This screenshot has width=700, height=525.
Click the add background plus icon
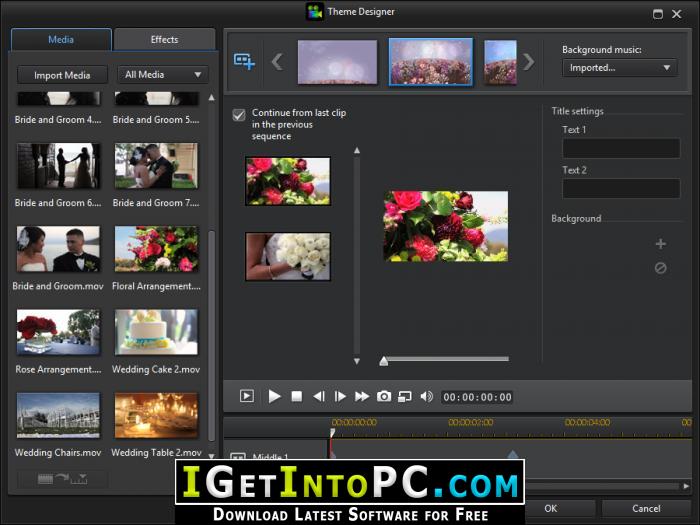[x=661, y=244]
